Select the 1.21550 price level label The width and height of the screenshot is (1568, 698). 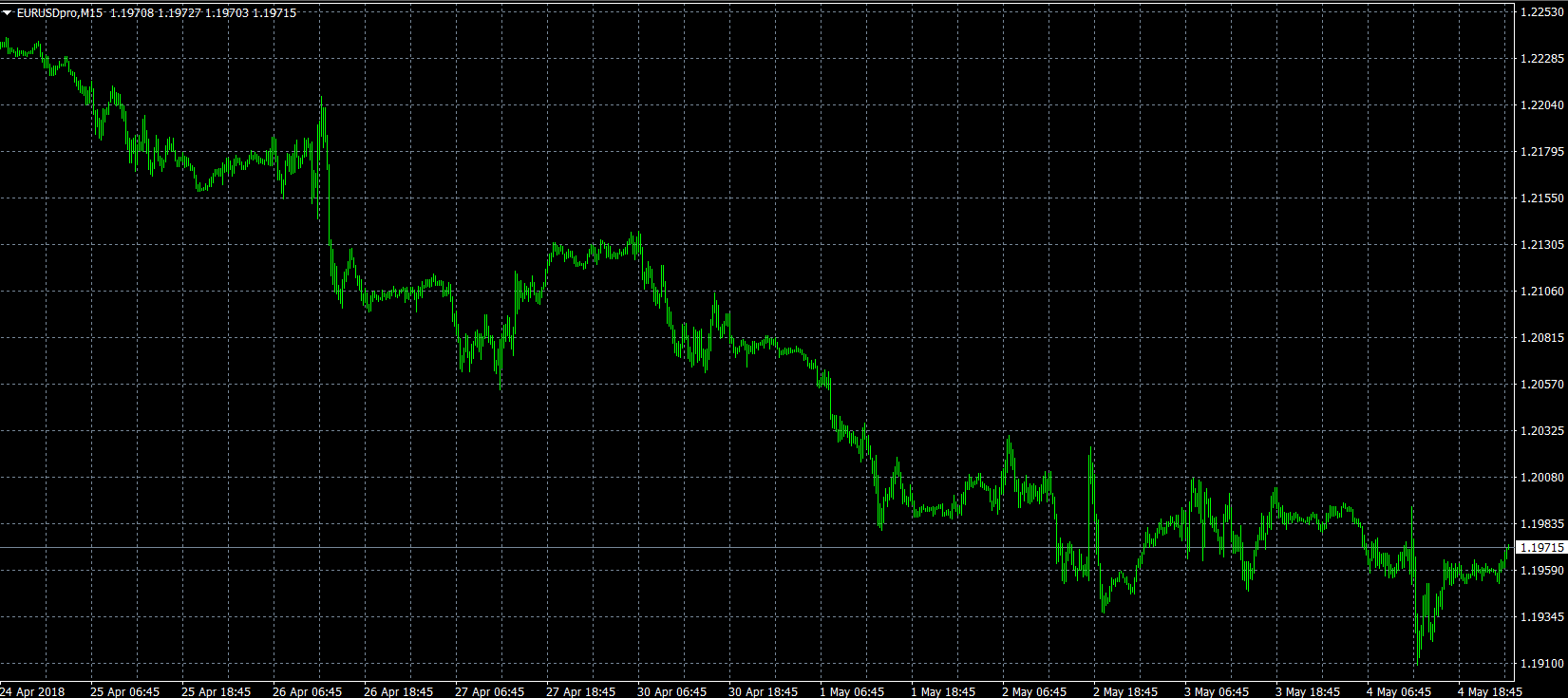(x=1542, y=198)
